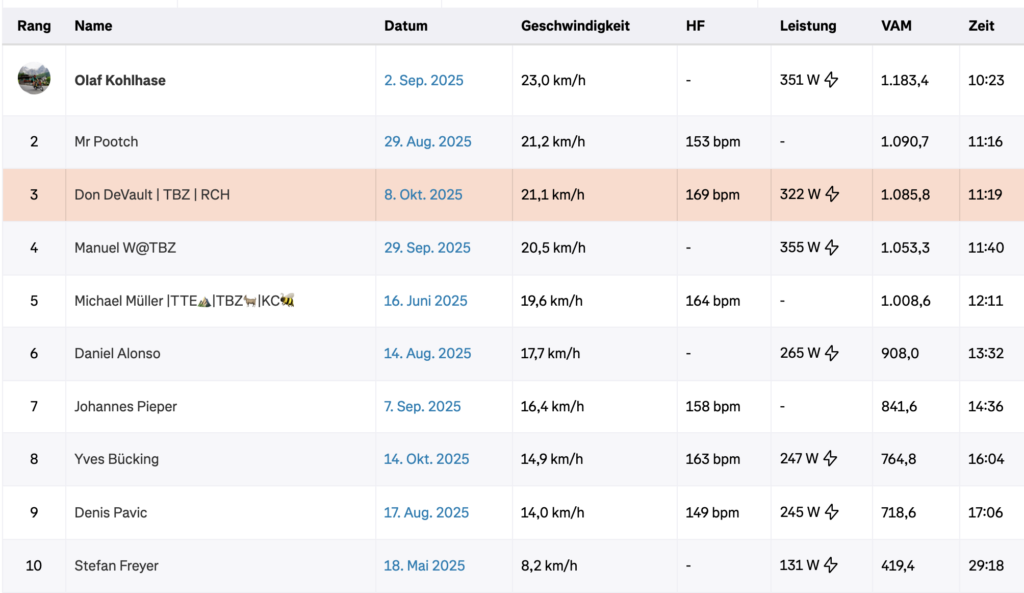Click power meter icon next to 351 W
Viewport: 1024px width, 593px height.
(831, 80)
